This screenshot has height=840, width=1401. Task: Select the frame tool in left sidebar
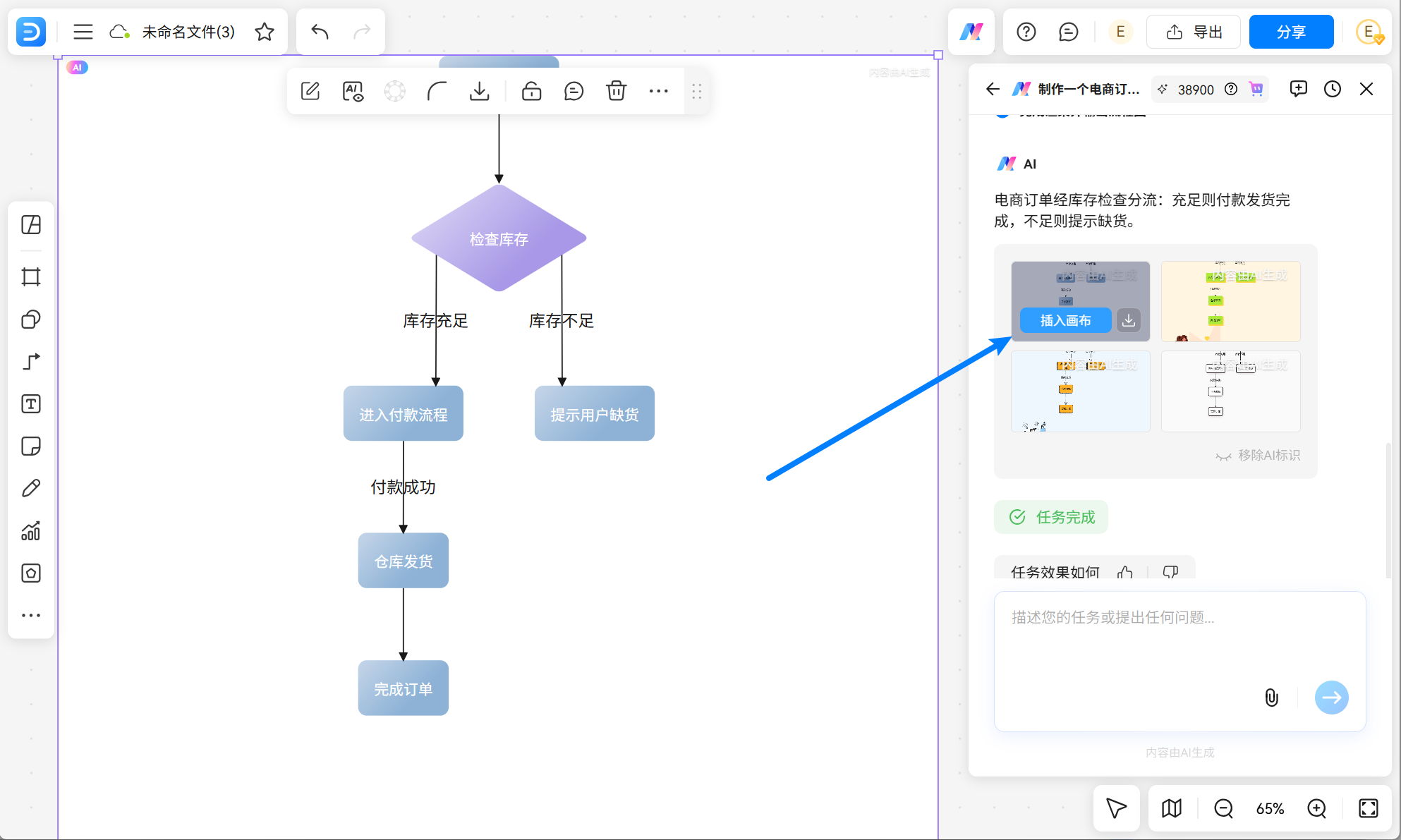(x=31, y=276)
